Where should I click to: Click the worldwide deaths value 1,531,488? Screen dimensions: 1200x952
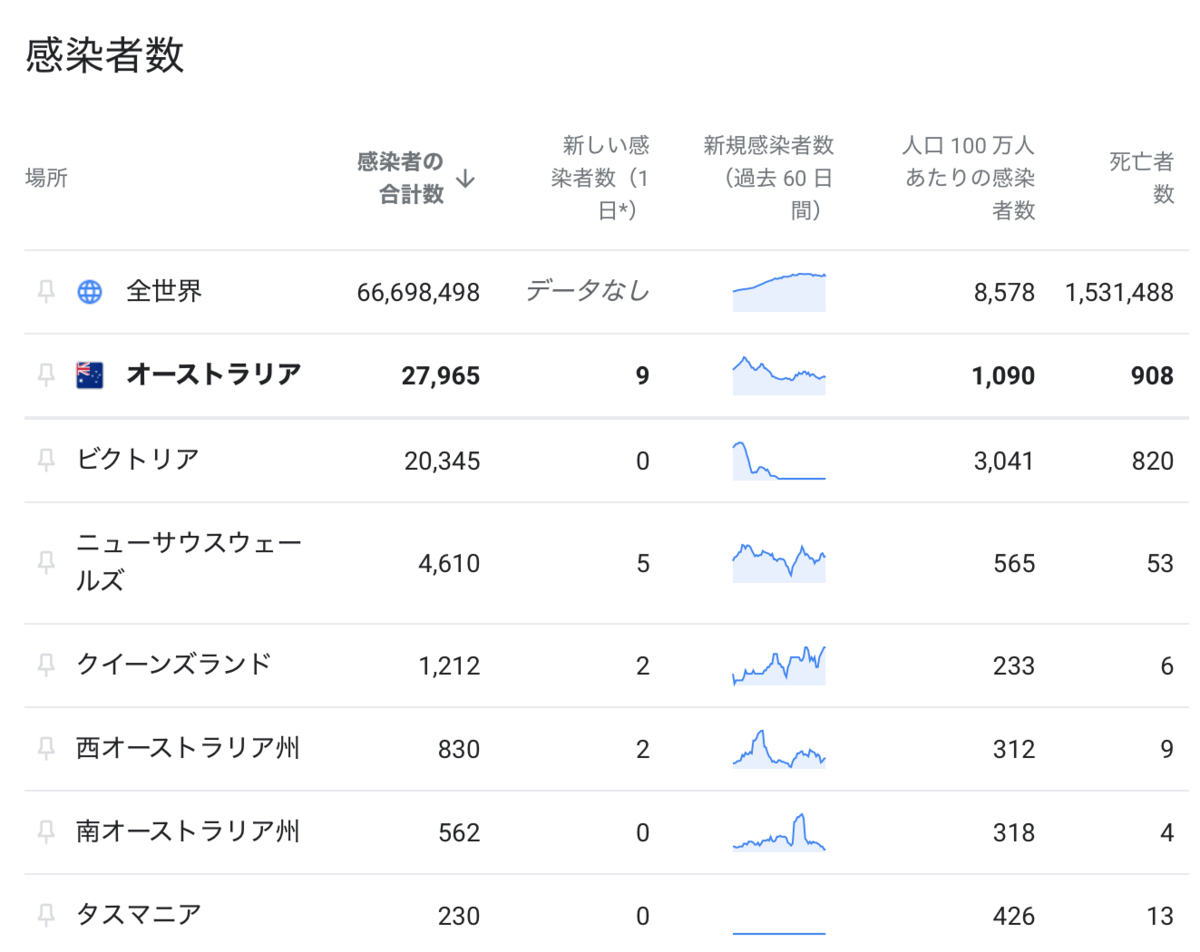click(1120, 293)
